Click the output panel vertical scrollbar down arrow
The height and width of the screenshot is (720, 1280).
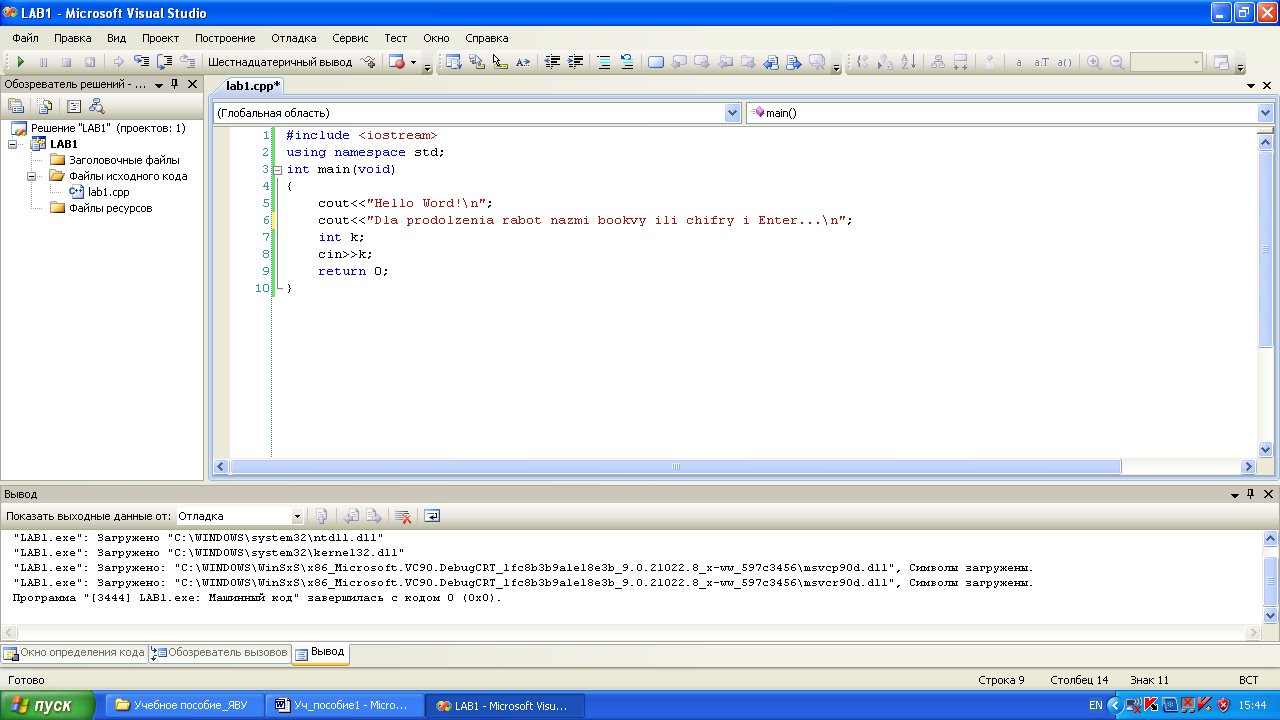(1270, 617)
